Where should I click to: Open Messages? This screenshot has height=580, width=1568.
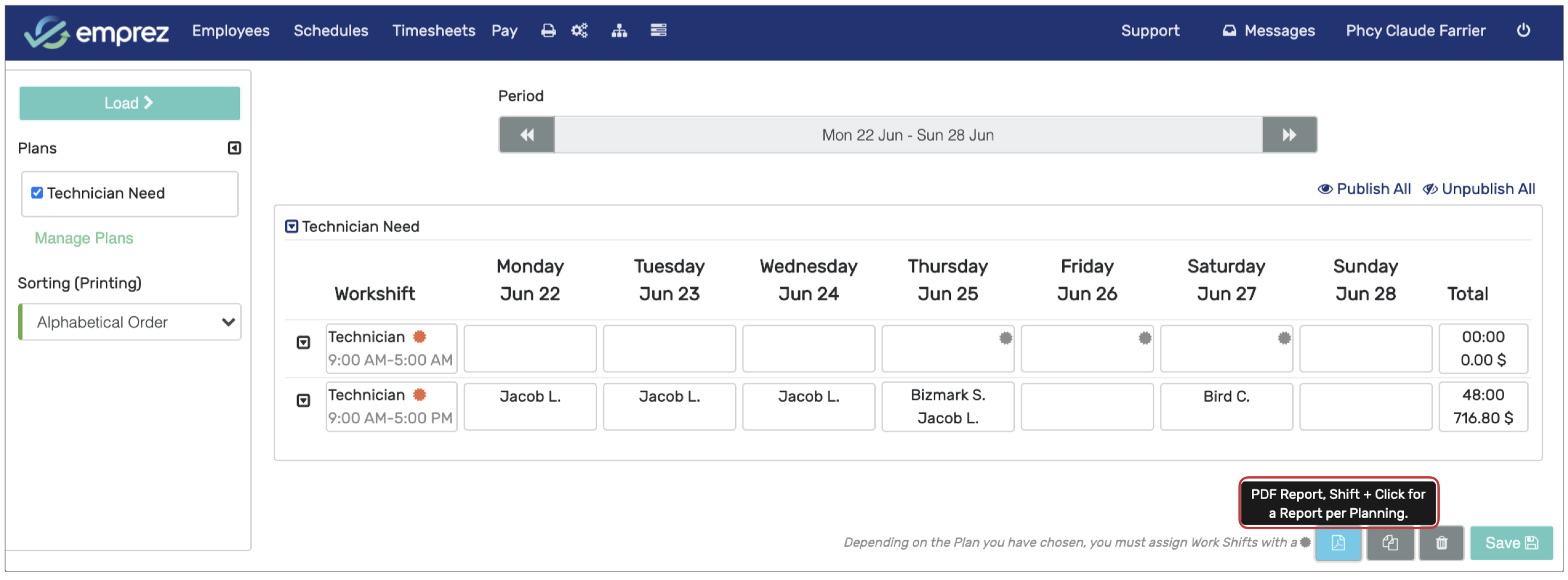(x=1269, y=30)
